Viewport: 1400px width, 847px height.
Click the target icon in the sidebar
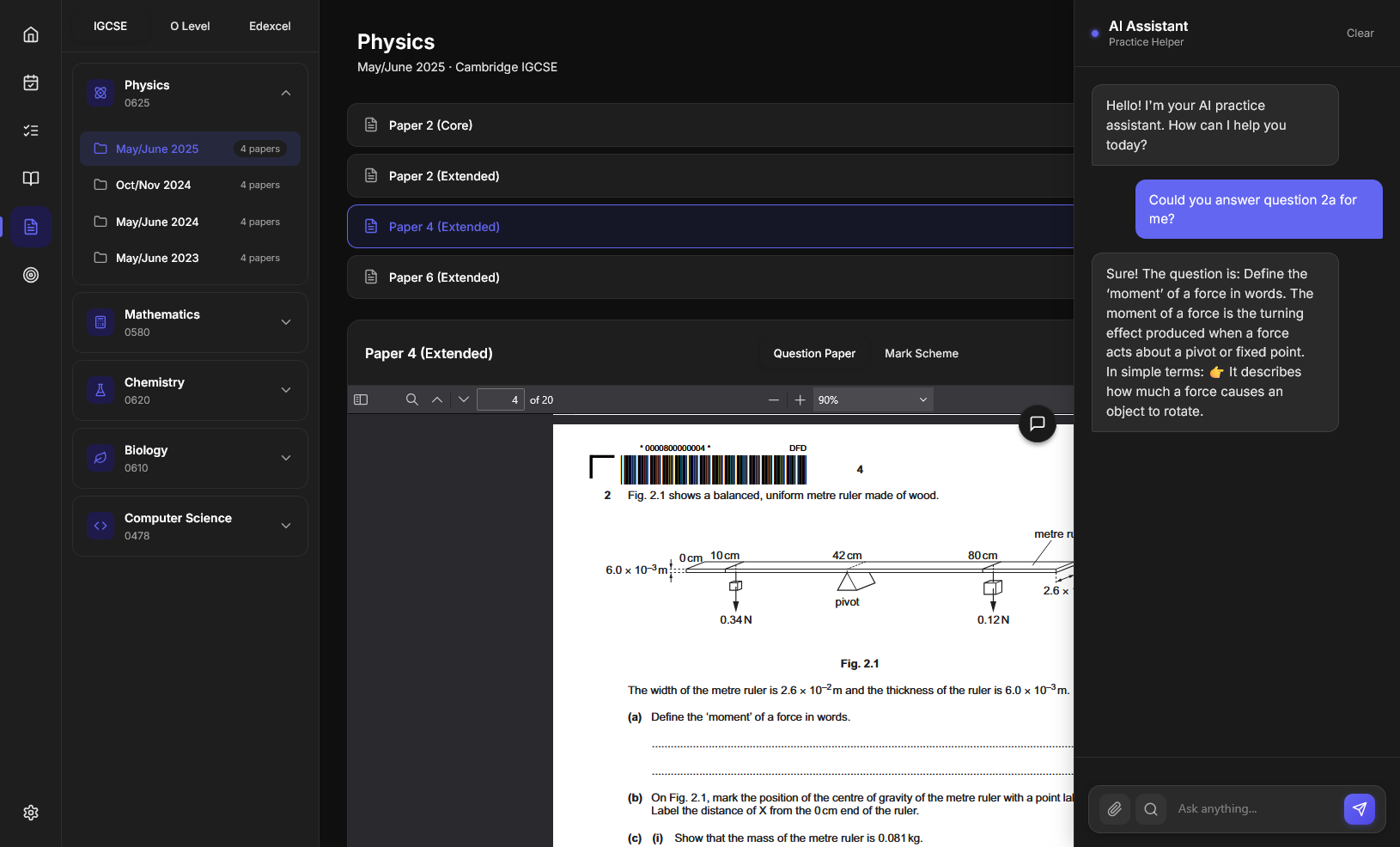31,275
